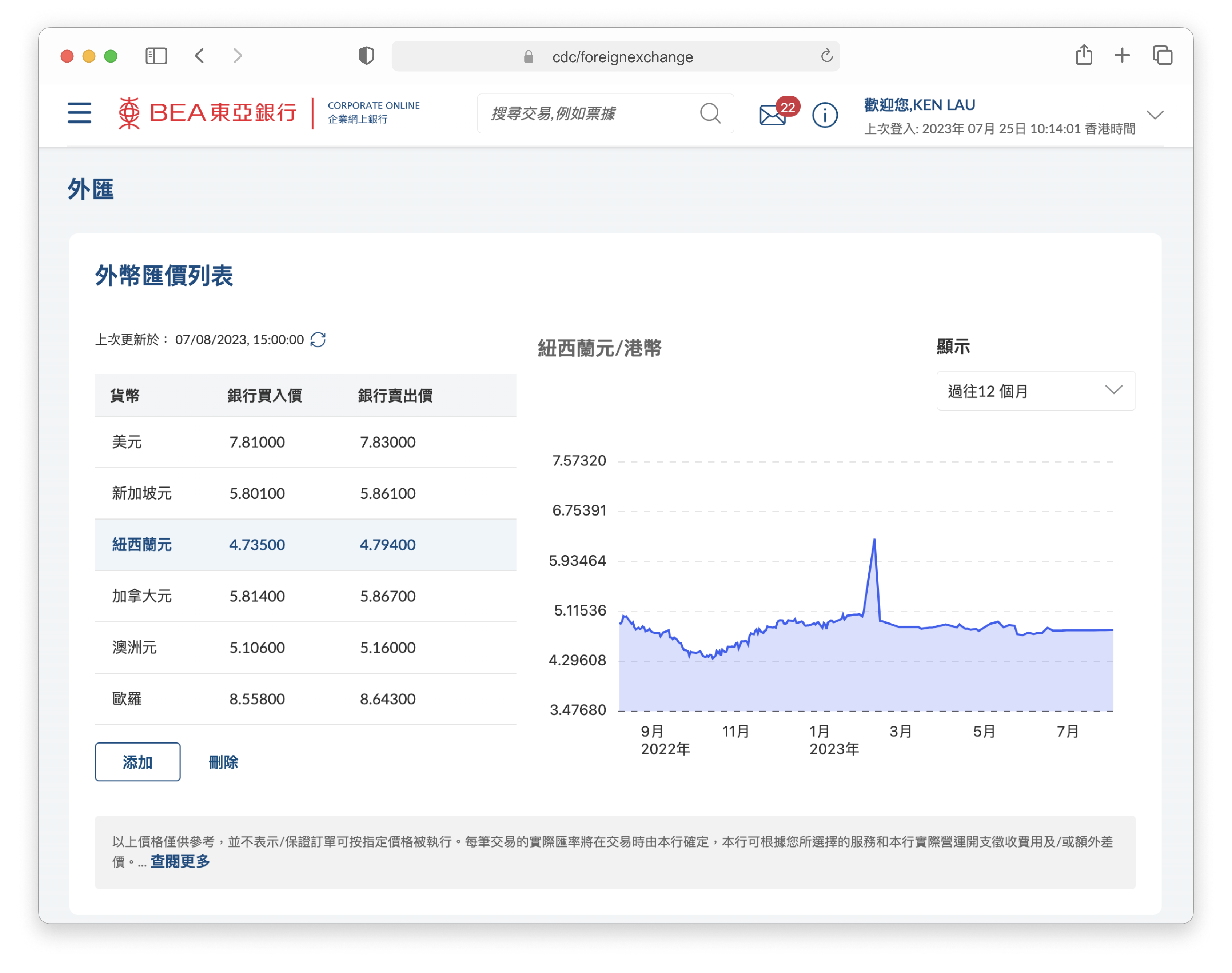Image resolution: width=1232 pixels, height=973 pixels.
Task: Select the 加拿大元 currency row
Action: [x=306, y=596]
